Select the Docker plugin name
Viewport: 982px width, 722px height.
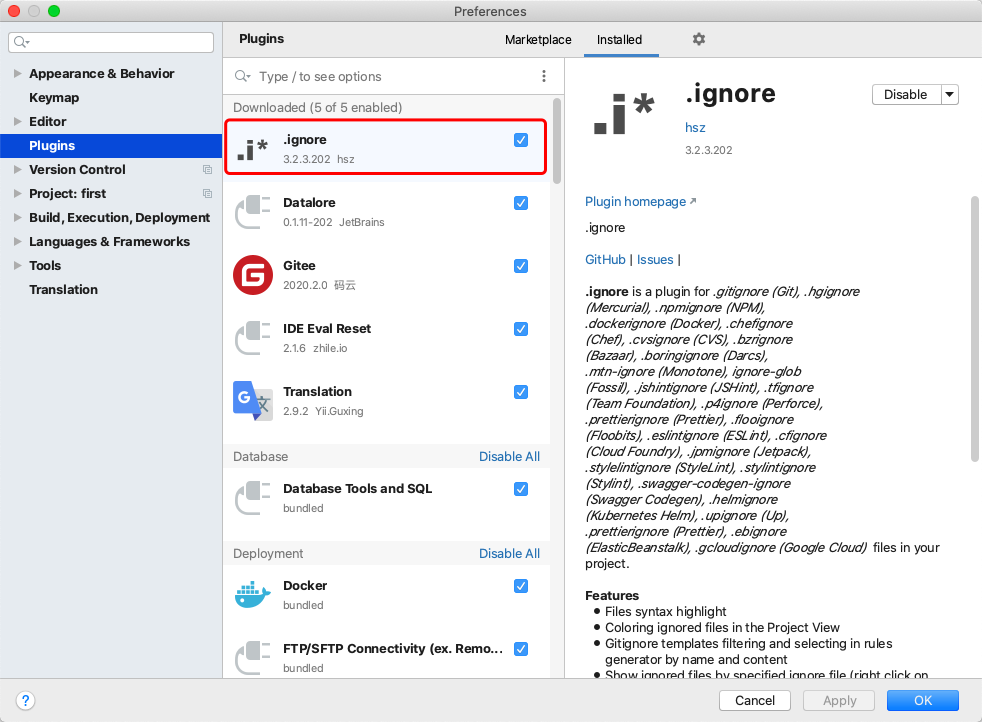[x=305, y=585]
